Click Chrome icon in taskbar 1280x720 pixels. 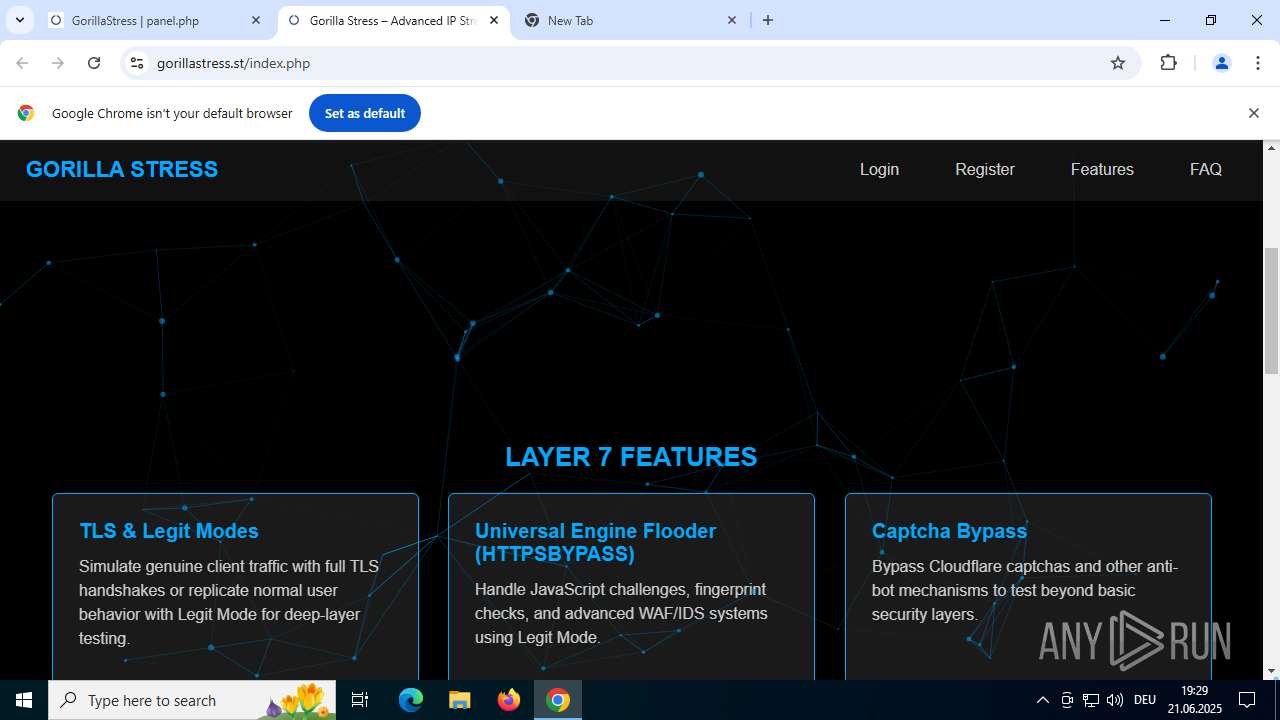tap(558, 700)
